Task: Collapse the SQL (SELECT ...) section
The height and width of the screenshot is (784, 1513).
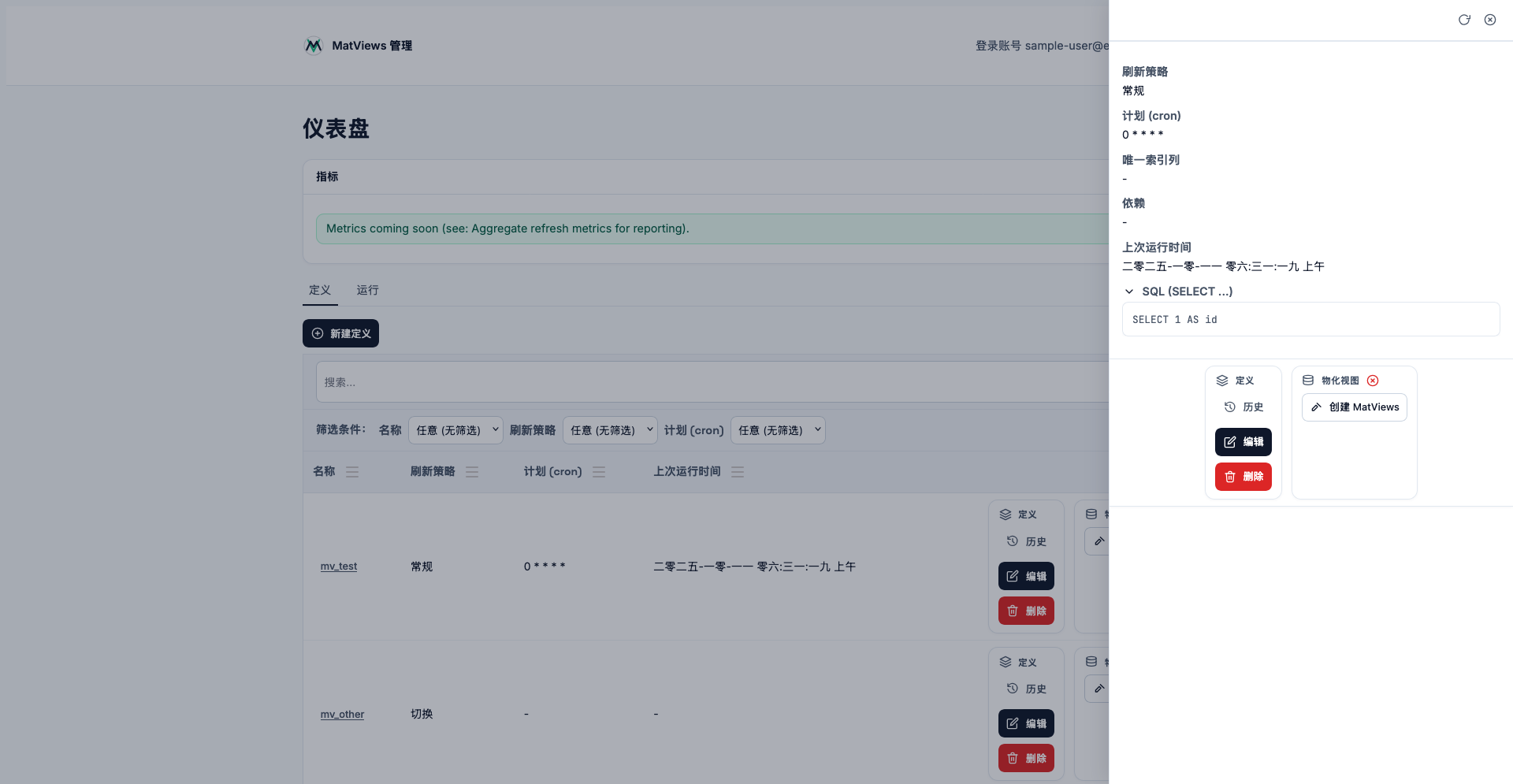Action: 1129,292
